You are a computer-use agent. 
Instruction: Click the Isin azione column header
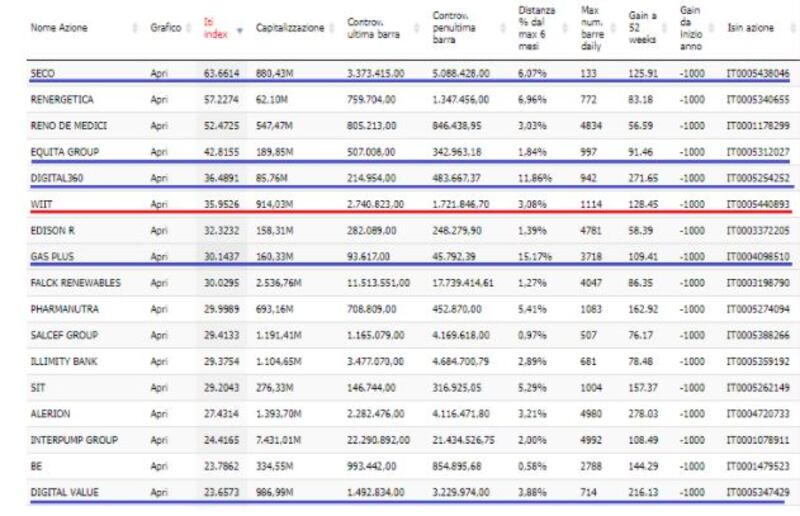coord(751,28)
